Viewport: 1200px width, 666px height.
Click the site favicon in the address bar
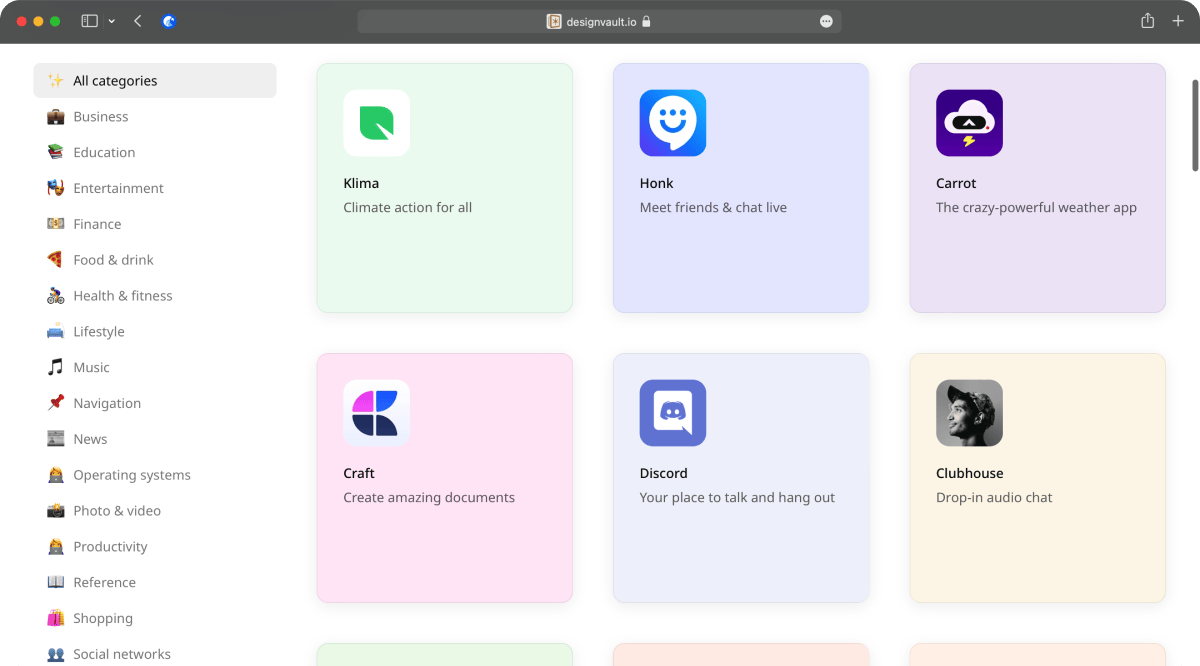554,21
